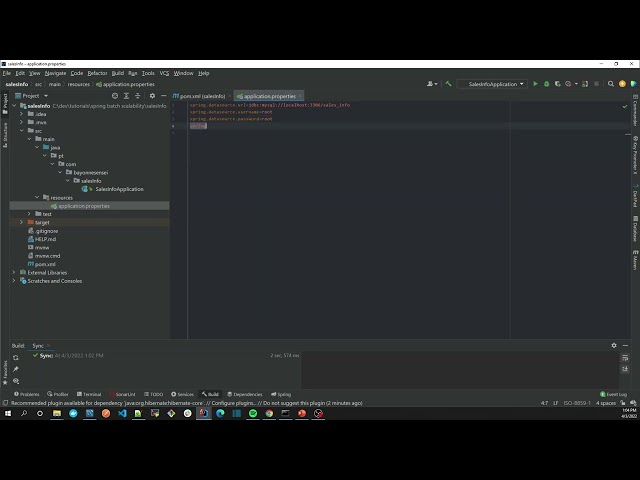Open the Problems tool window tab
640x480 pixels.
[x=27, y=394]
